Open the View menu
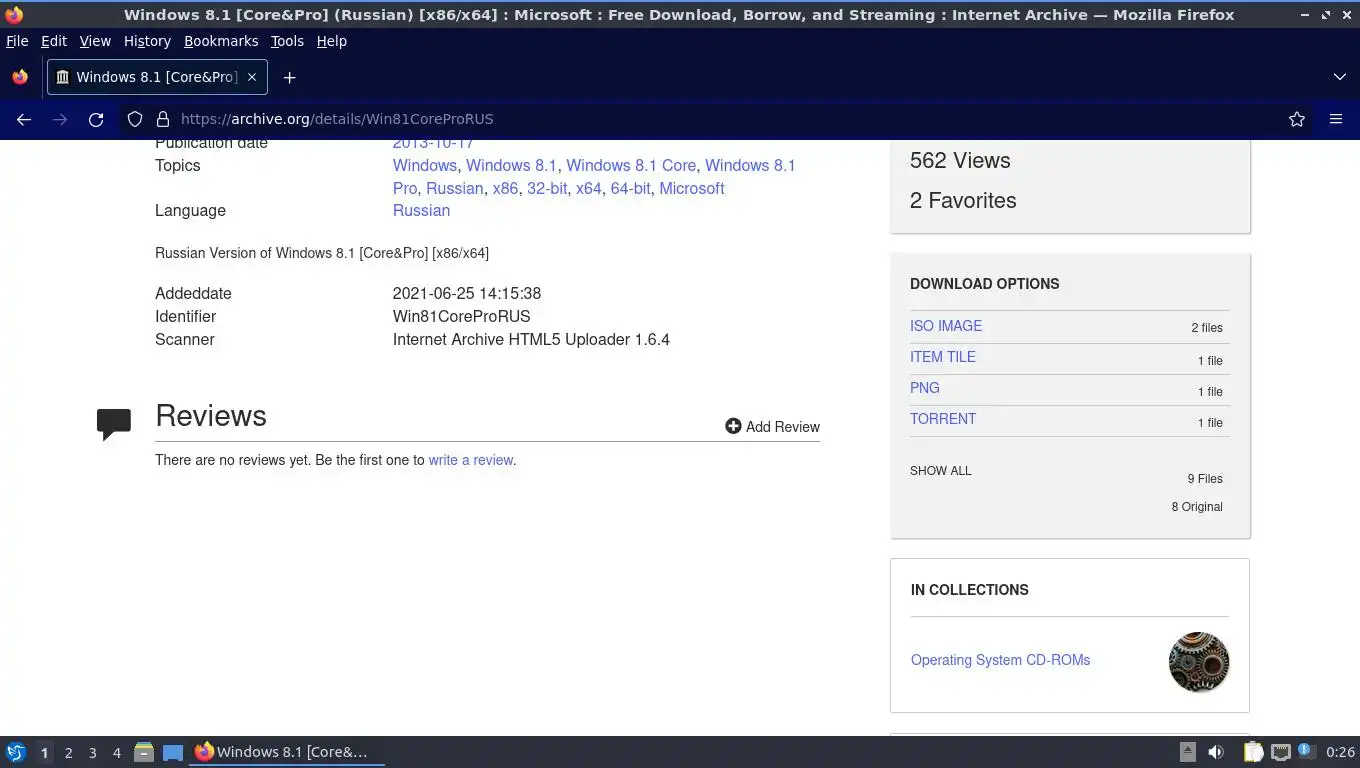The height and width of the screenshot is (768, 1360). tap(95, 41)
